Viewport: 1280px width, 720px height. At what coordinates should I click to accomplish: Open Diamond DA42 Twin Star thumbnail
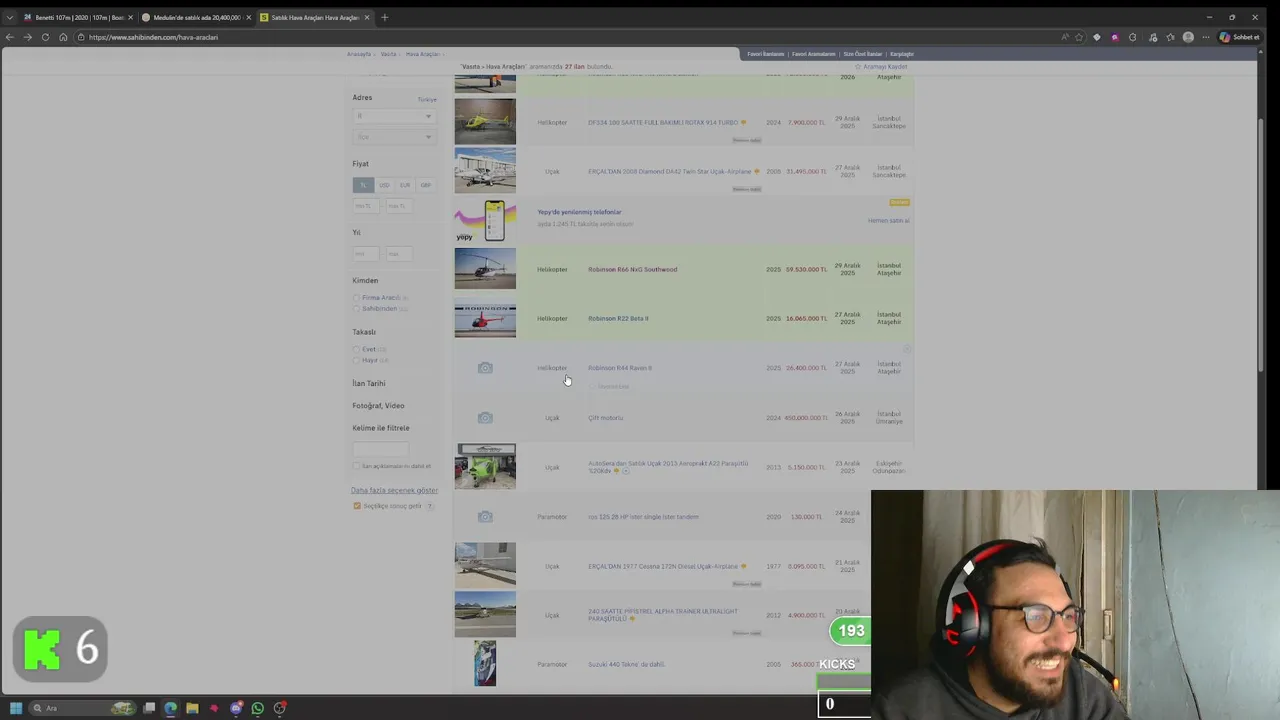click(x=485, y=171)
